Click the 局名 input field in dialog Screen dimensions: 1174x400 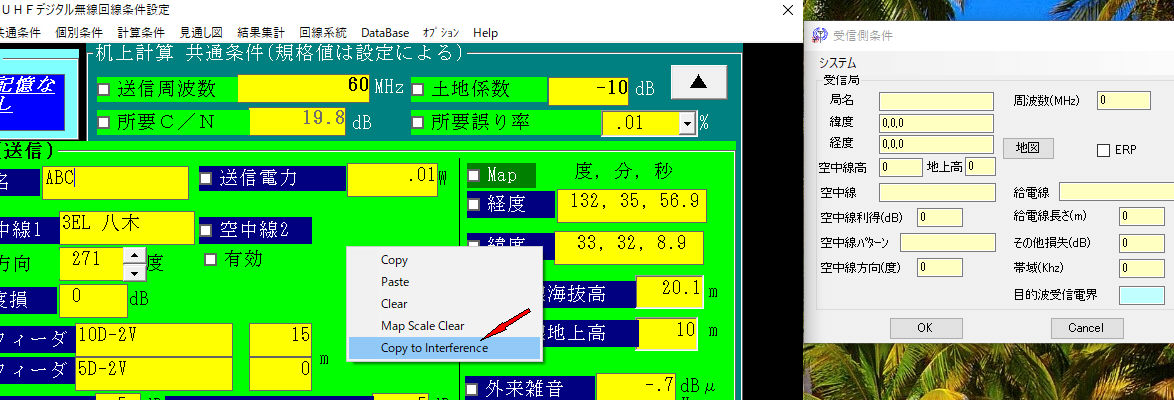pyautogui.click(x=935, y=101)
